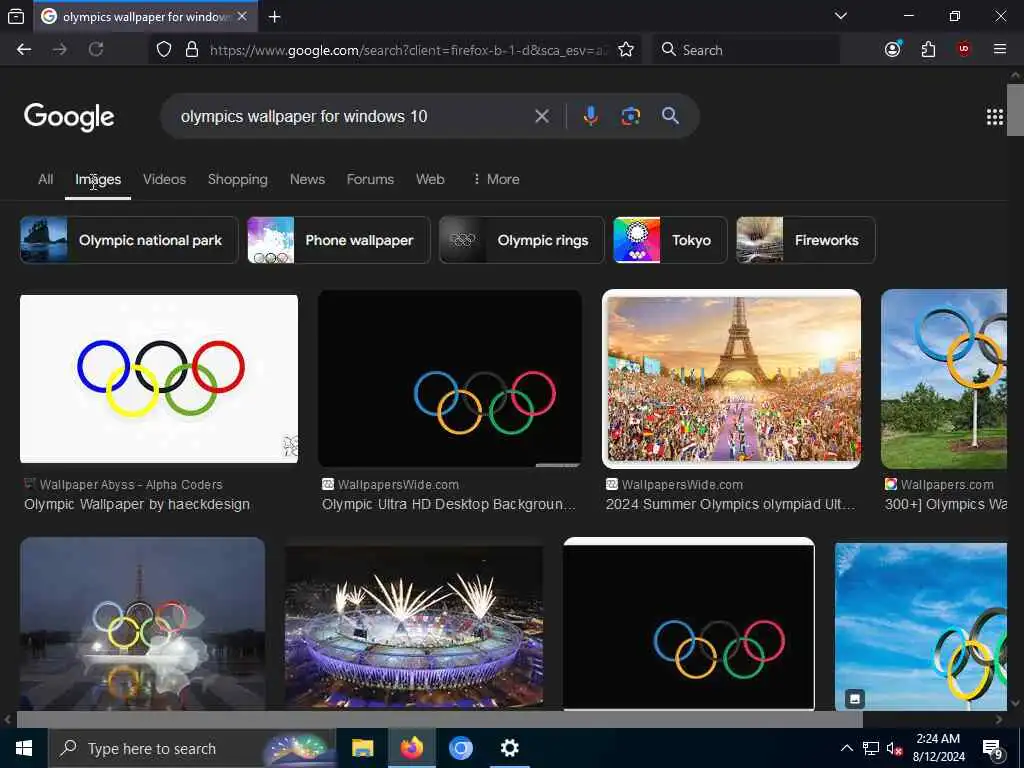The height and width of the screenshot is (768, 1024).
Task: Filter by Olympic rings chip
Action: [x=521, y=240]
